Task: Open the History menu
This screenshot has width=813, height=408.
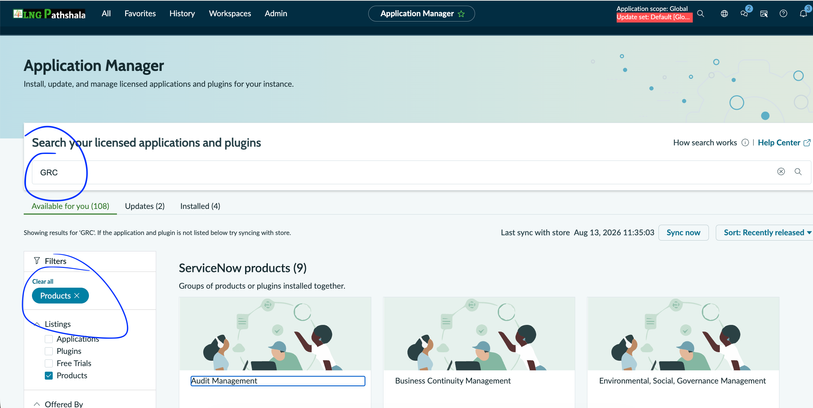Action: click(x=182, y=13)
